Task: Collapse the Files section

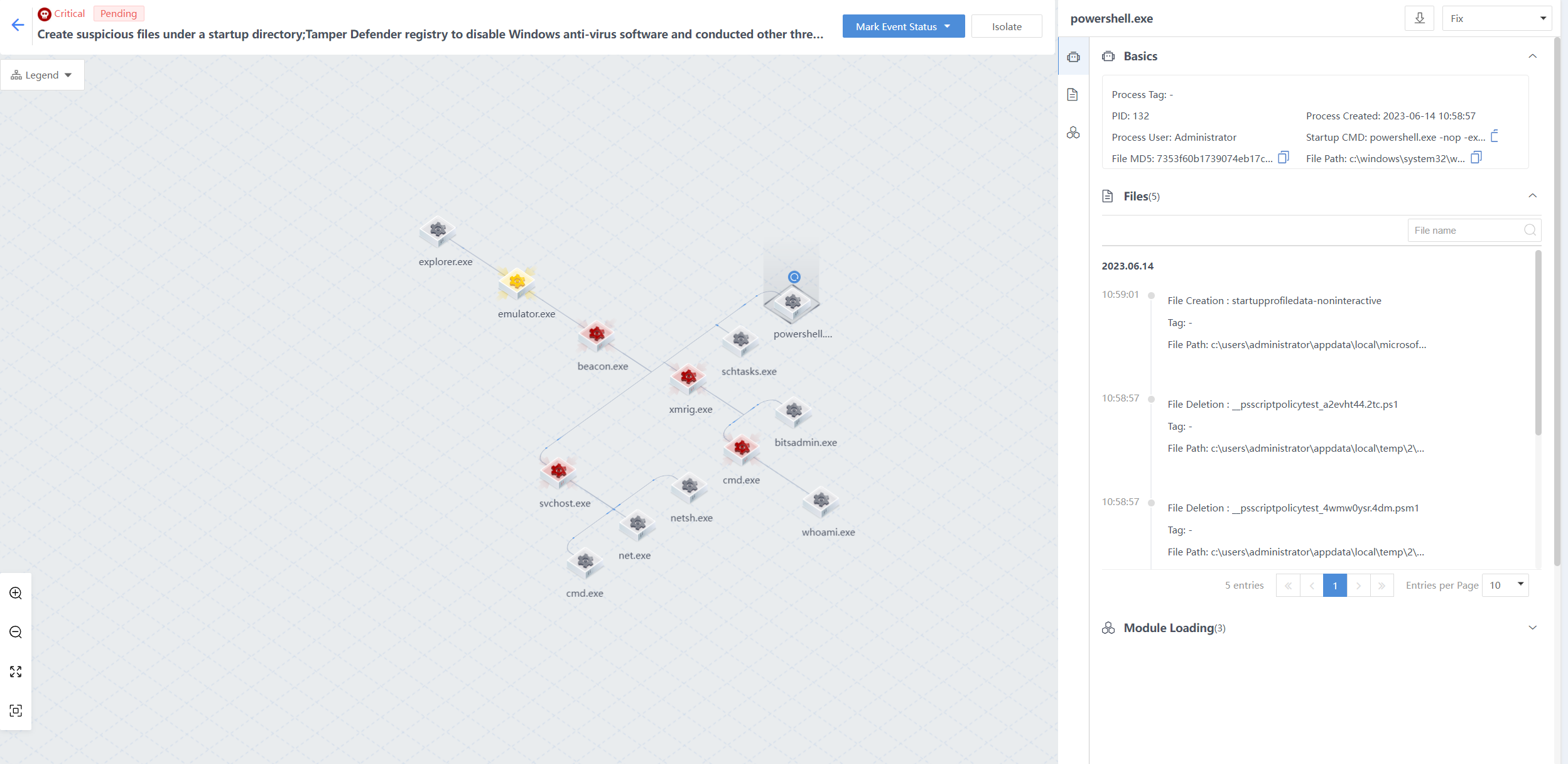Action: (x=1532, y=196)
